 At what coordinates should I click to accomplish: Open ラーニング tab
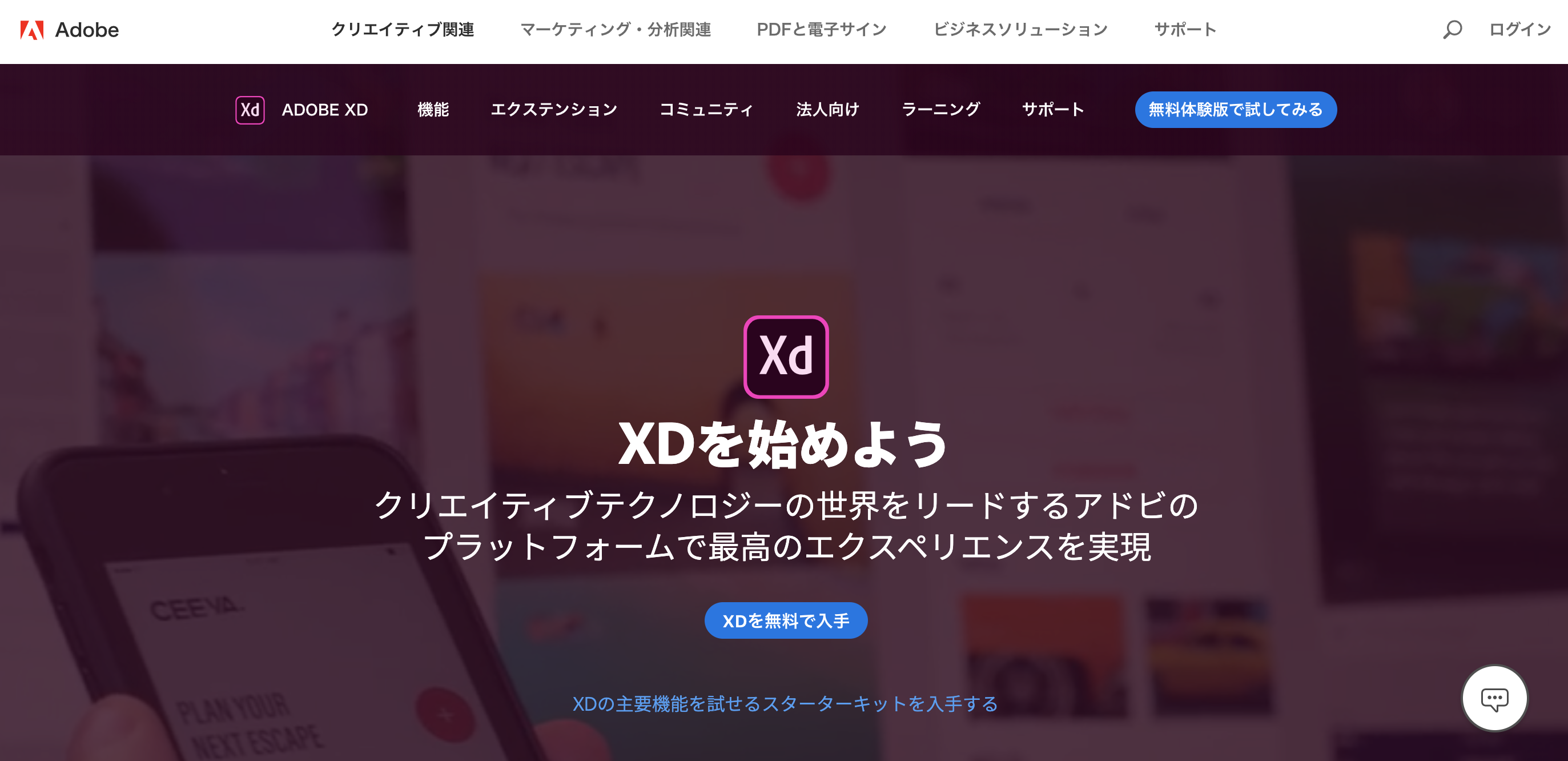pos(940,110)
